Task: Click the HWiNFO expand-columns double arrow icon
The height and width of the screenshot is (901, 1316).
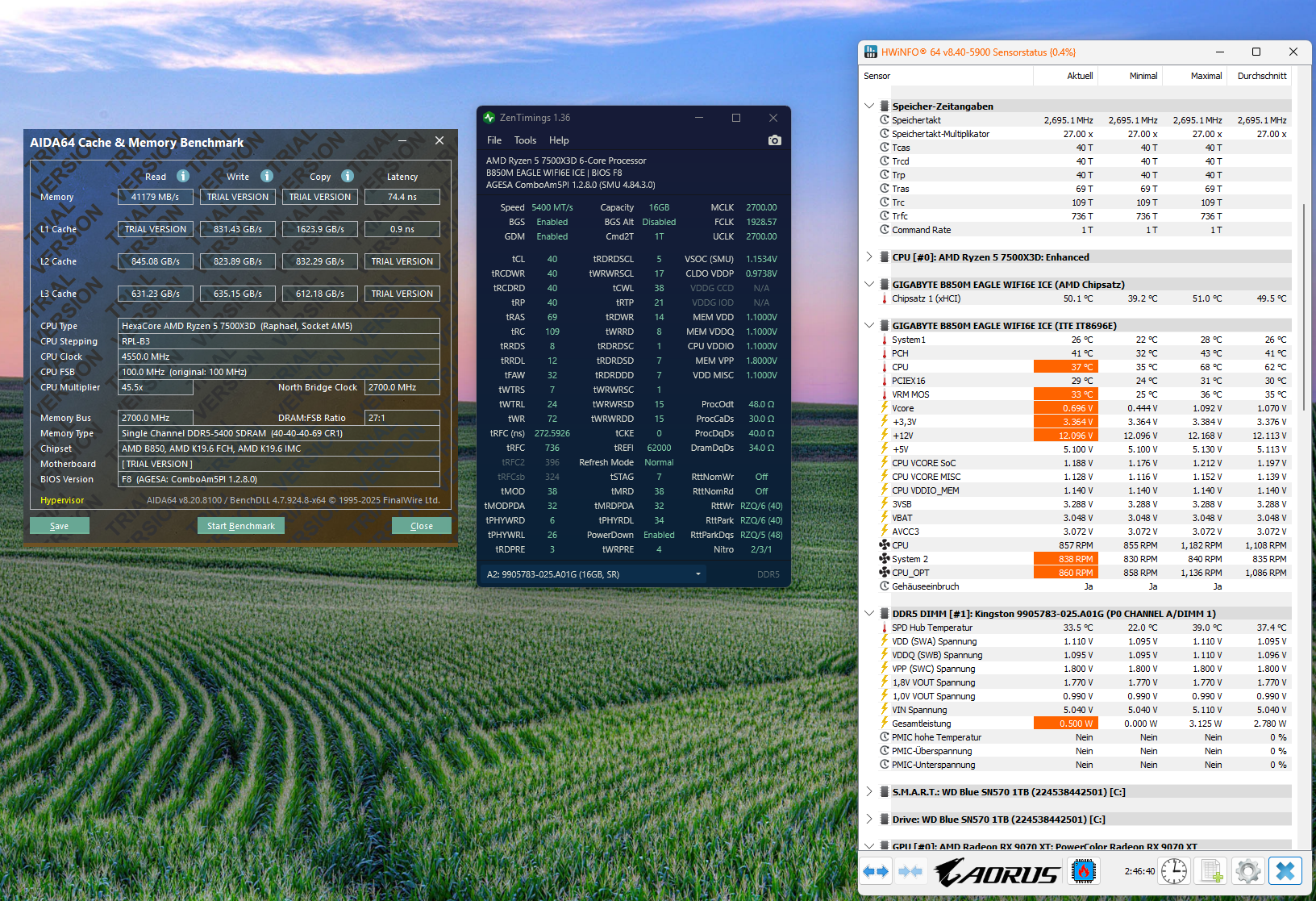Action: click(876, 871)
